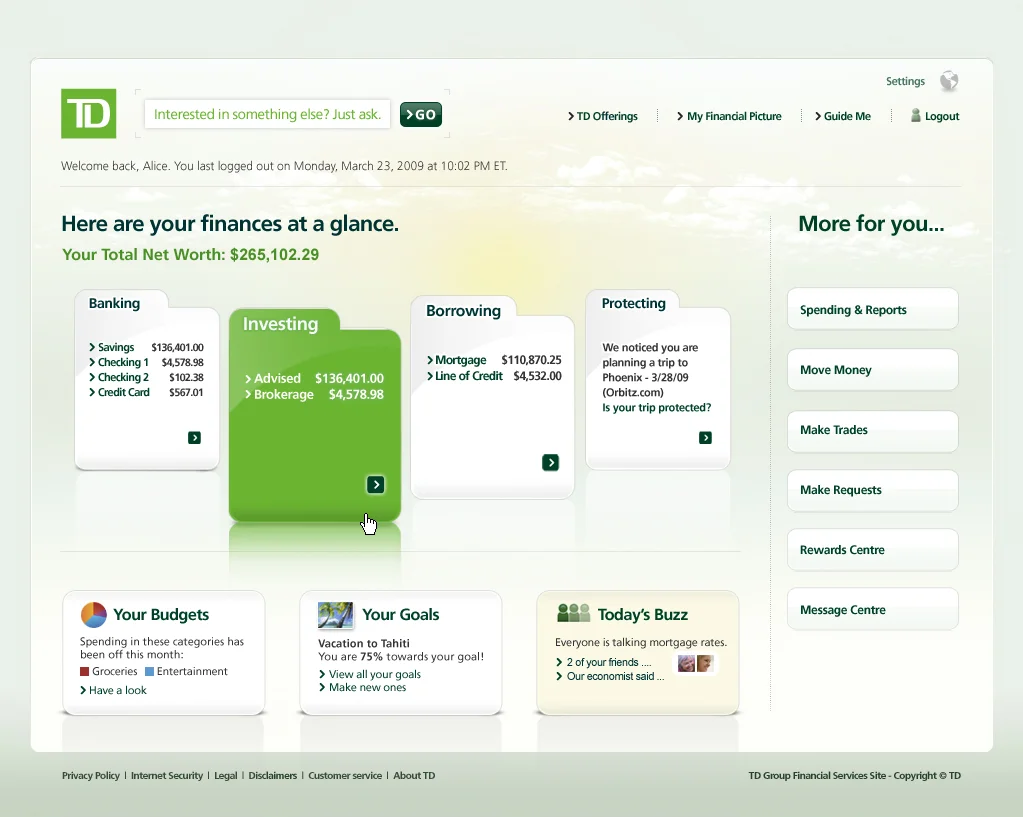Image resolution: width=1023 pixels, height=817 pixels.
Task: Click the GO search arrow icon
Action: click(x=420, y=114)
